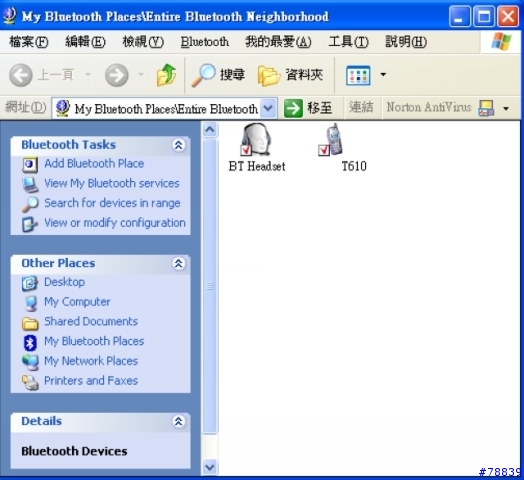Open the Desktop link

coord(64,282)
